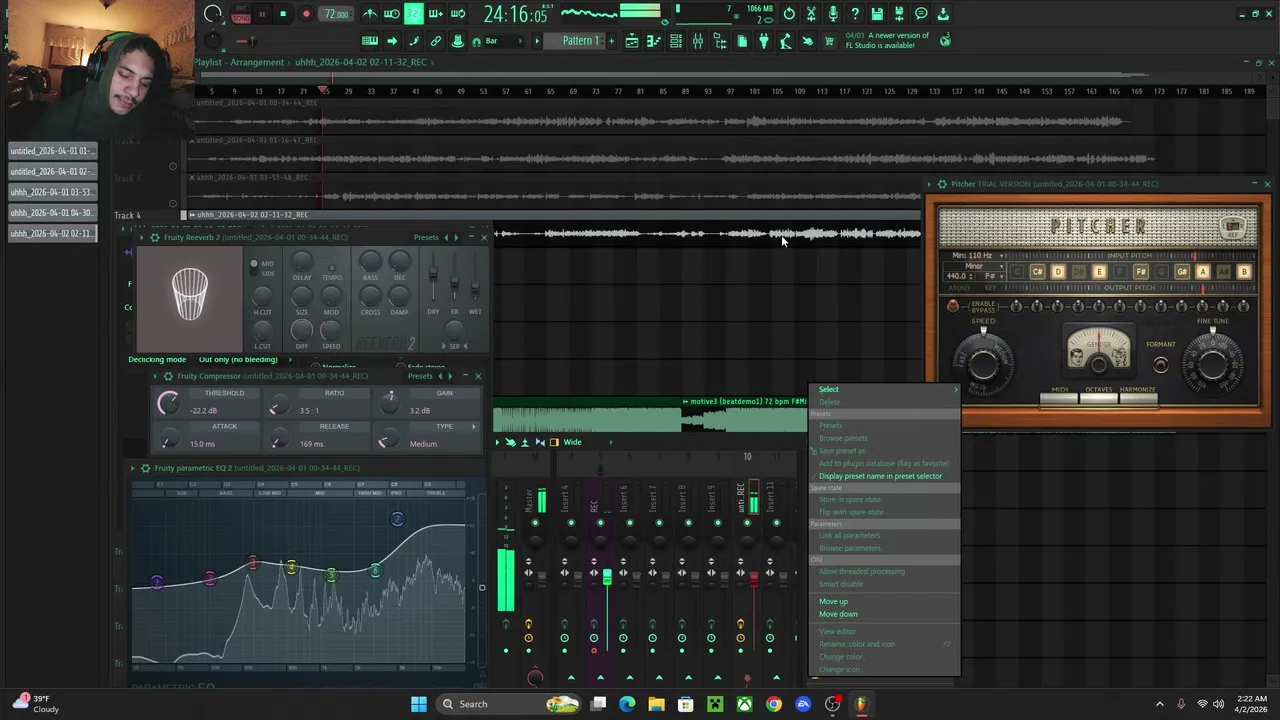Select the C# note key in Pitcher

tap(1037, 272)
